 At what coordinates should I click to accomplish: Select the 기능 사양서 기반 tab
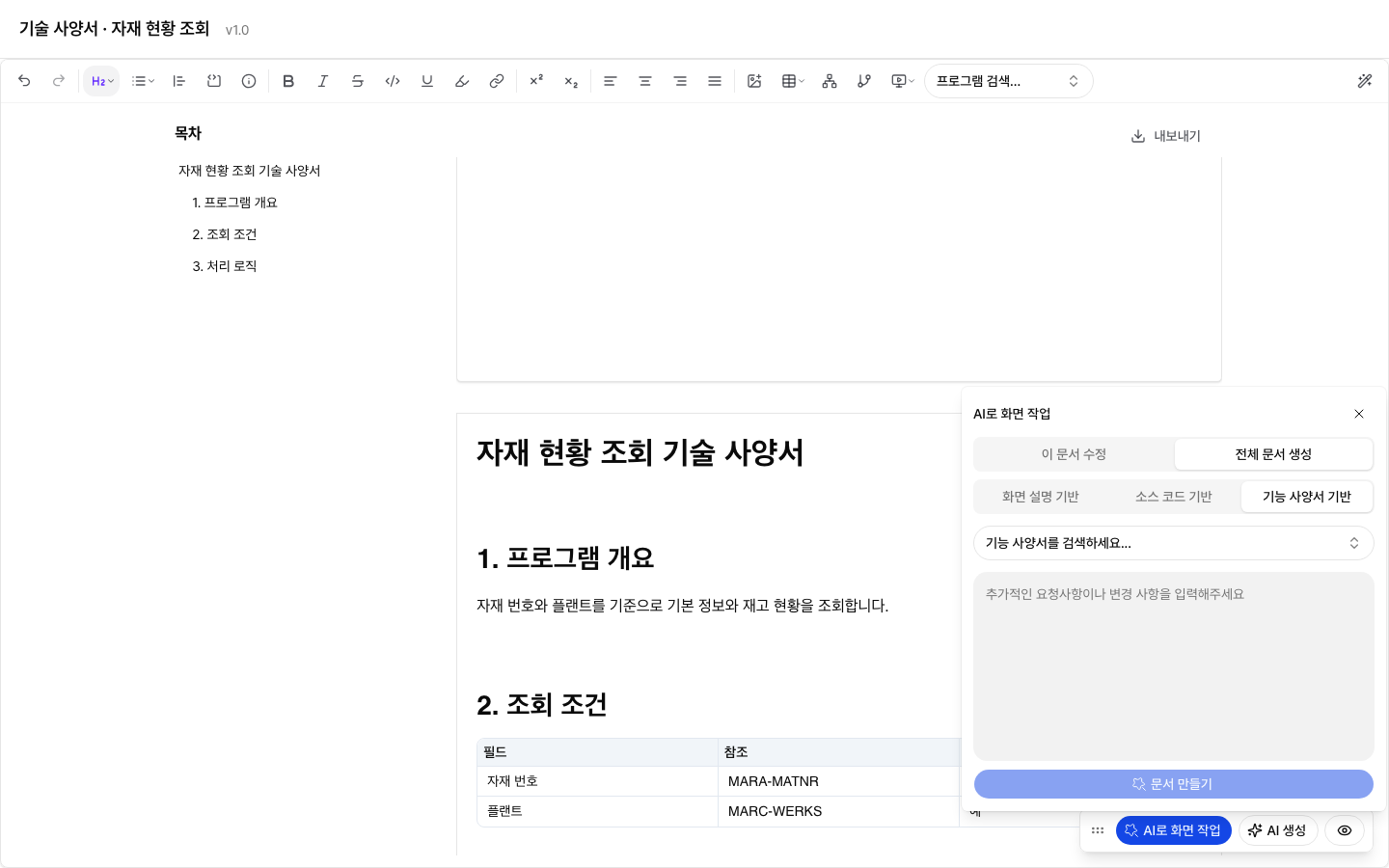[x=1307, y=497]
